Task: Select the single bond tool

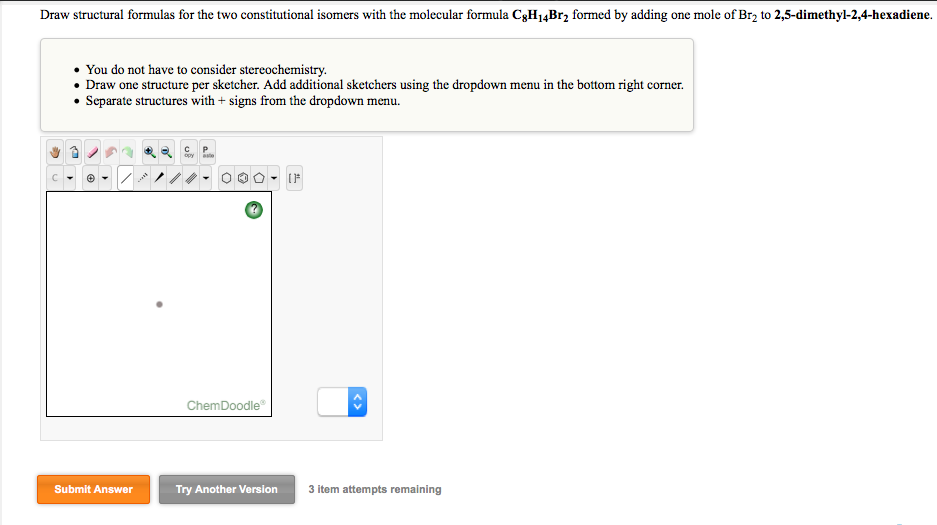Action: [x=126, y=178]
